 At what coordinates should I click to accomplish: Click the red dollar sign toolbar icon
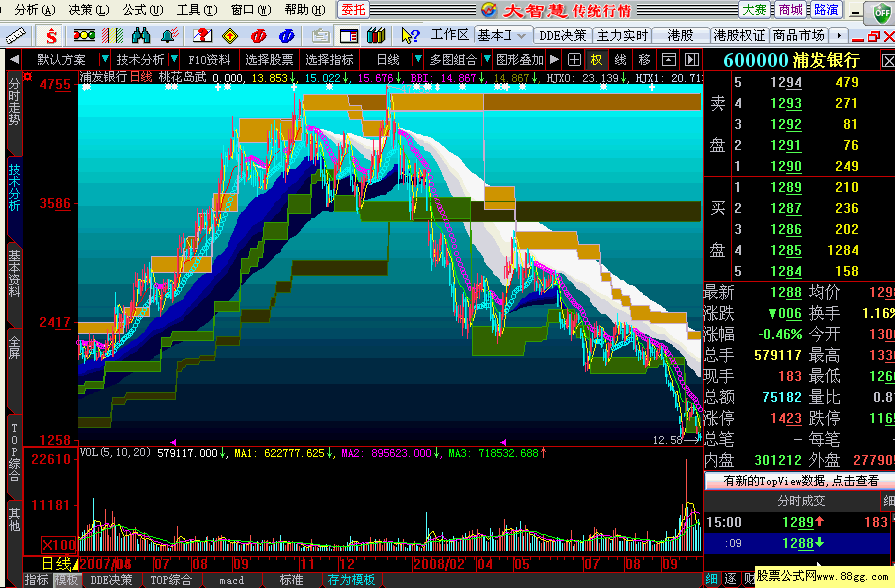pyautogui.click(x=51, y=36)
